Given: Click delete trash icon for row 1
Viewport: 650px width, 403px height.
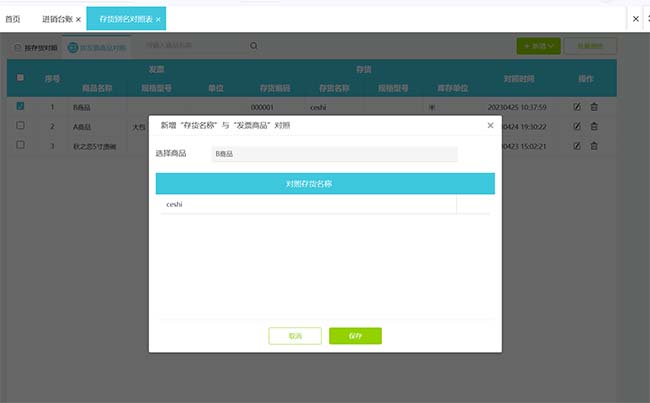Looking at the screenshot, I should (594, 107).
